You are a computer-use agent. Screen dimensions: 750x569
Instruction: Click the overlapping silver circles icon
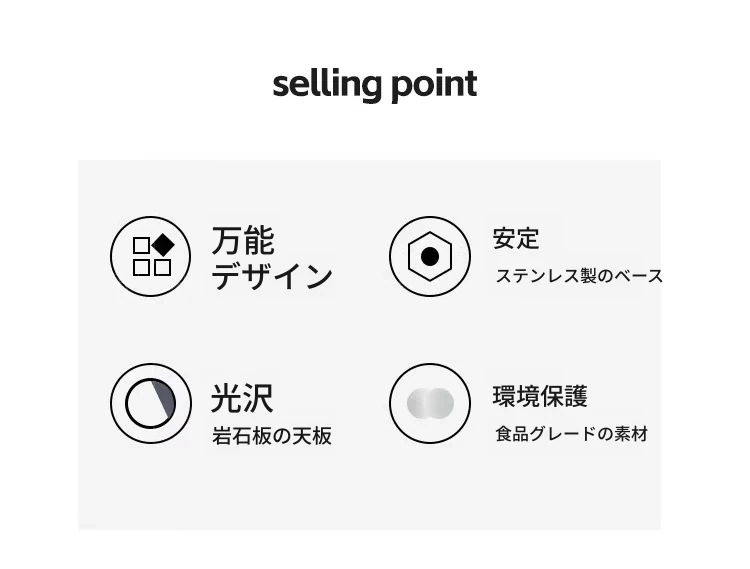tap(430, 404)
